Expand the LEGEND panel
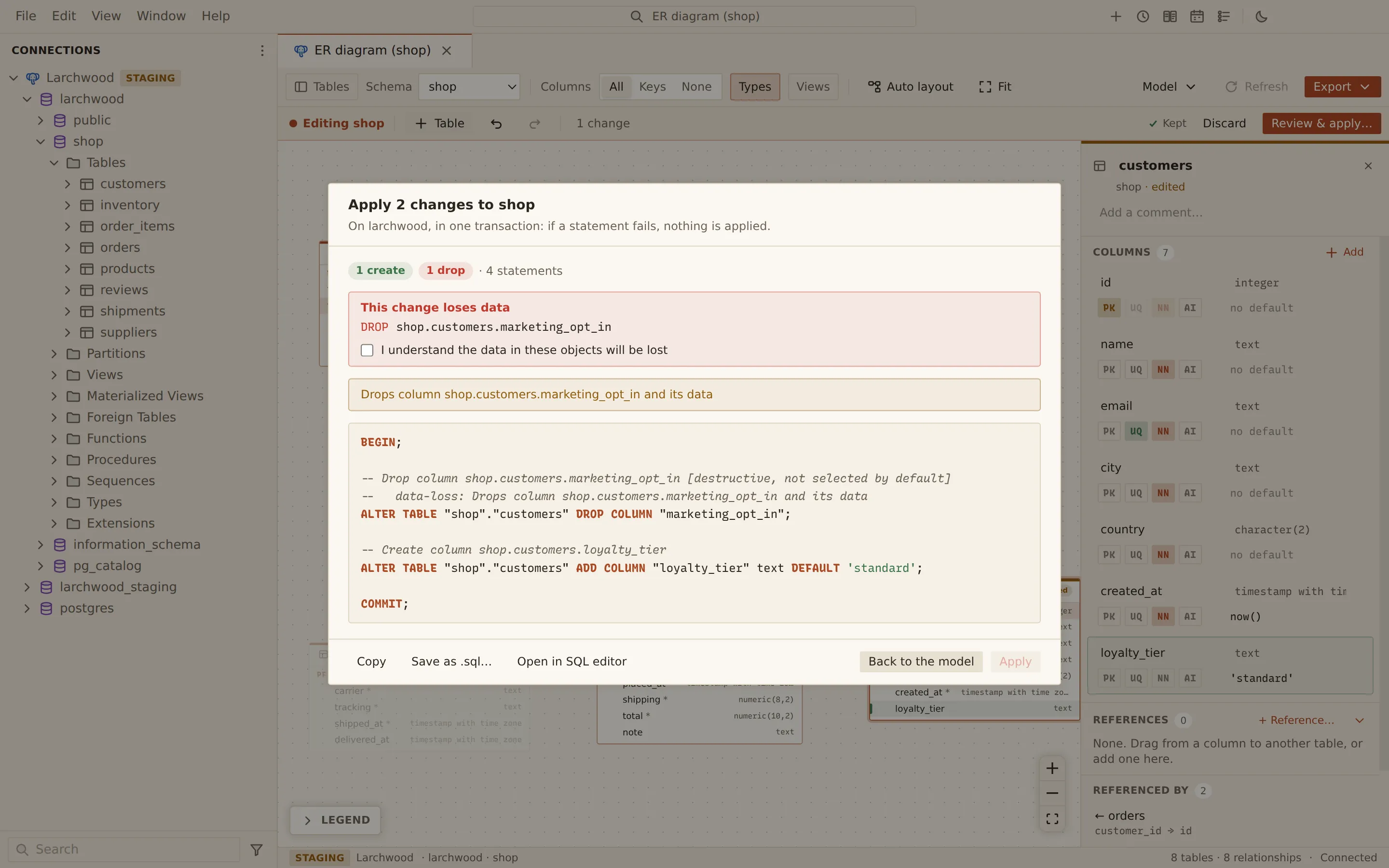The height and width of the screenshot is (868, 1389). pos(335,820)
